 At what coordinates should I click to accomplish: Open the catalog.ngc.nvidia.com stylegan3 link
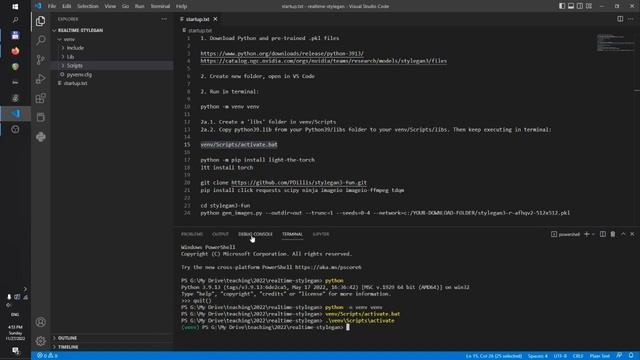(x=324, y=61)
